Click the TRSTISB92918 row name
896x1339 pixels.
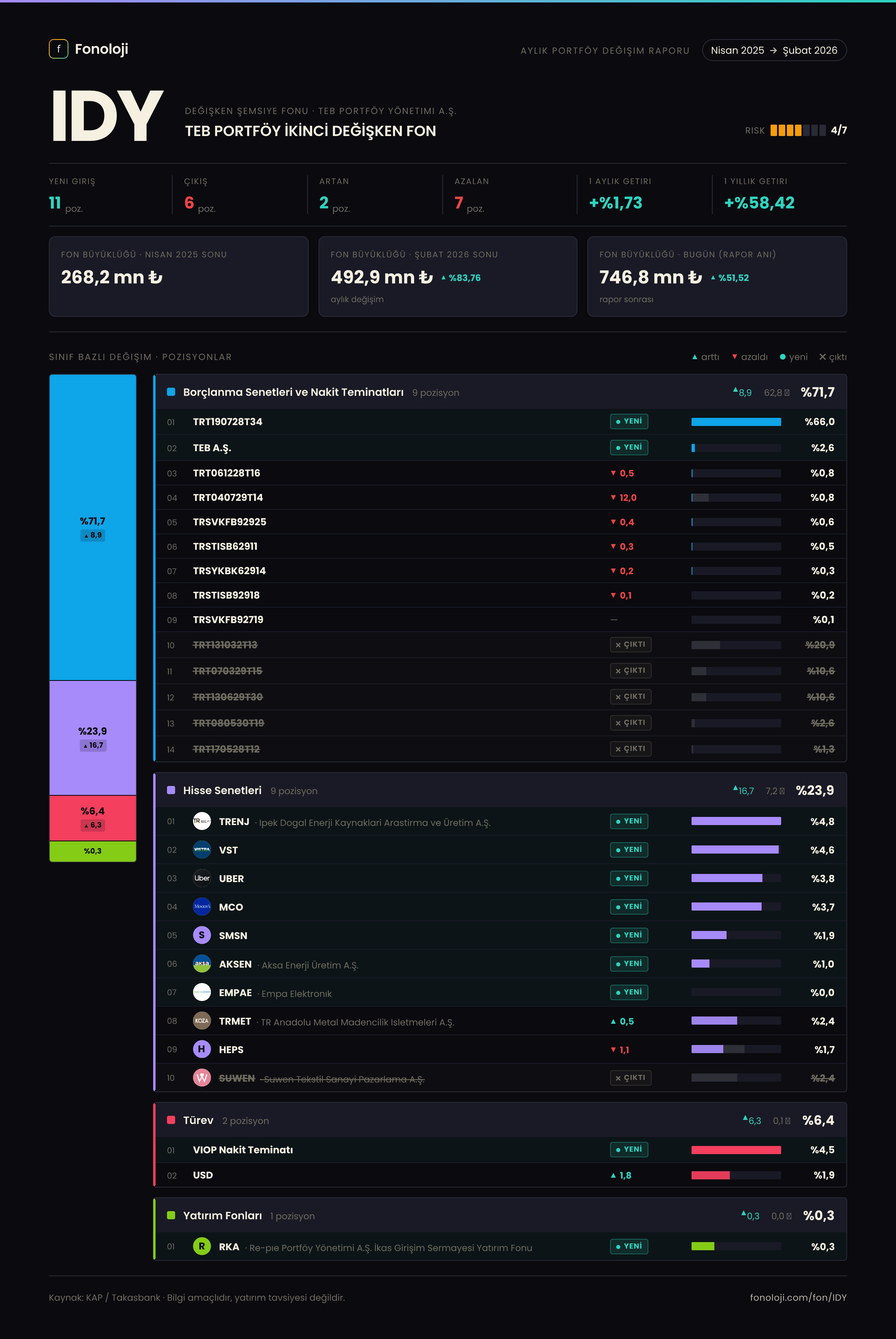(226, 595)
